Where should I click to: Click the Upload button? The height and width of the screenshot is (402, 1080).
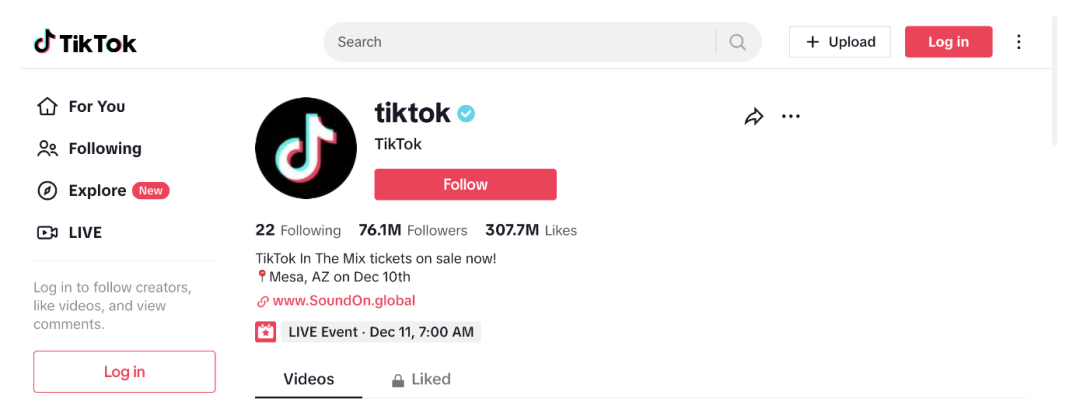point(840,42)
